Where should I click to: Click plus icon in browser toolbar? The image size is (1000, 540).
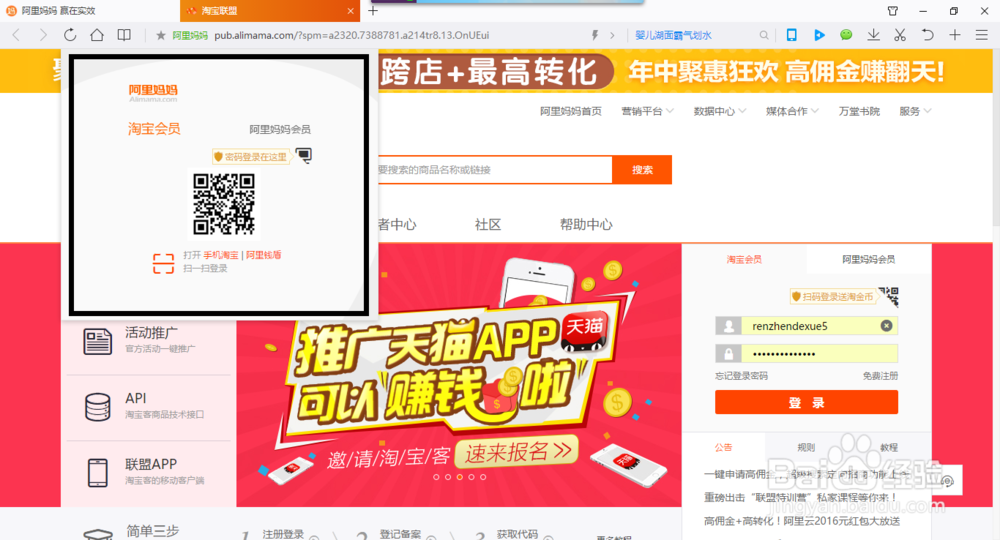(955, 35)
